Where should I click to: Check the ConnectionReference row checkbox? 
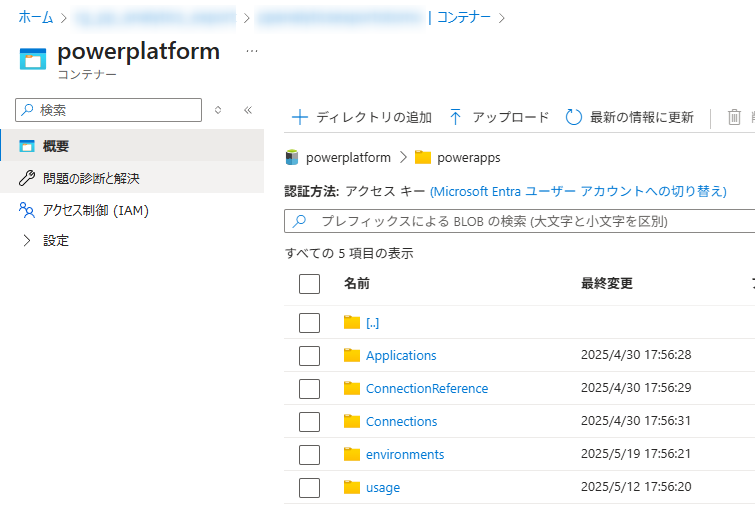(x=309, y=389)
